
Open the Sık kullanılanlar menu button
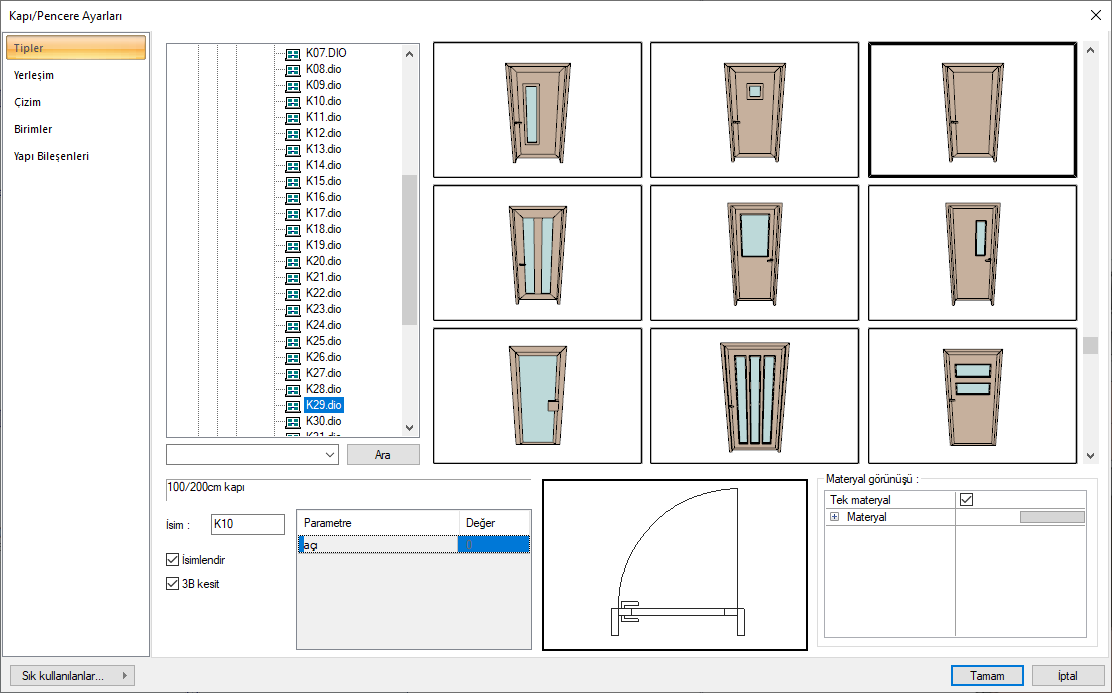(71, 676)
